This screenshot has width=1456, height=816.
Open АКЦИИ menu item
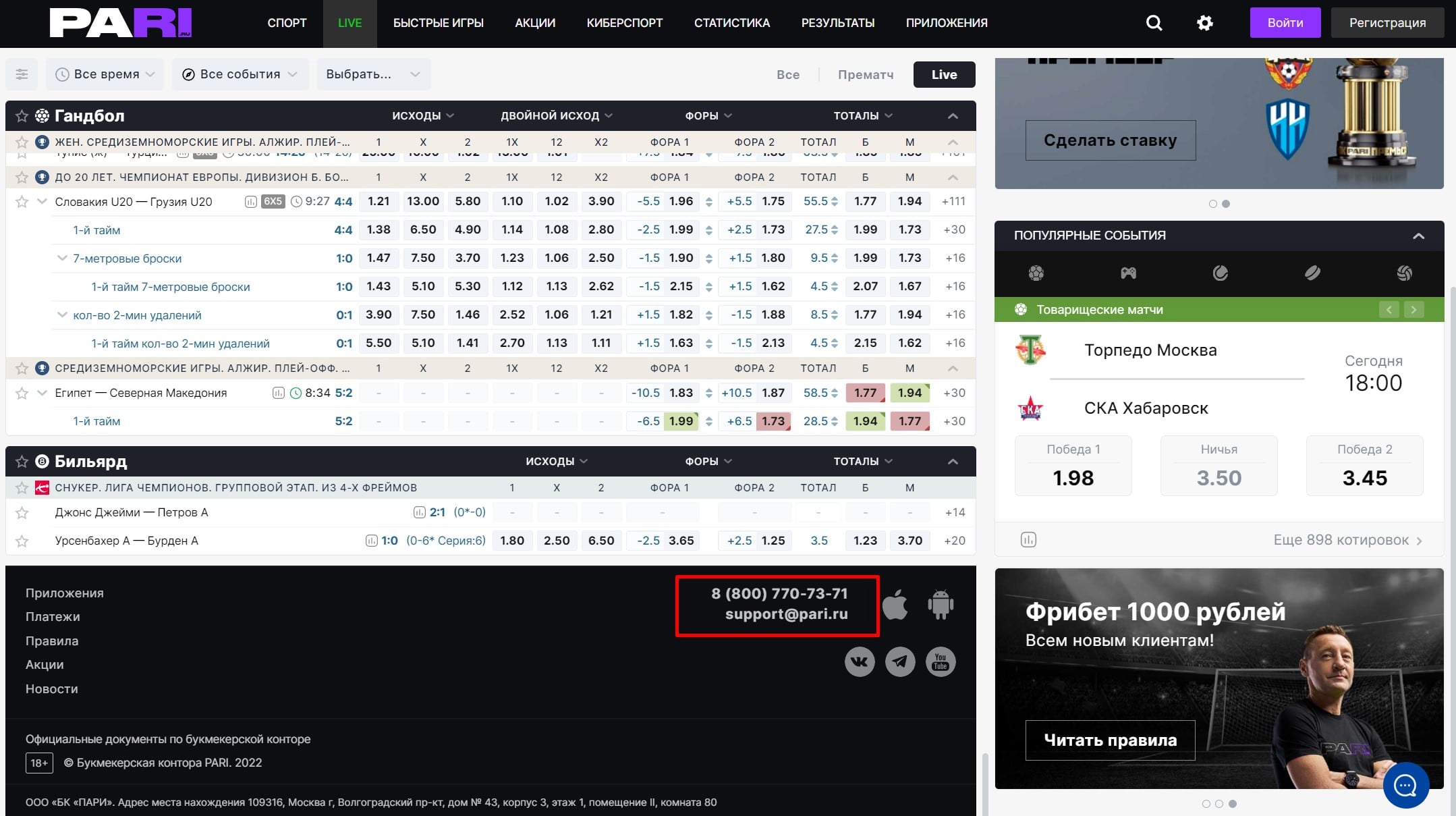535,23
